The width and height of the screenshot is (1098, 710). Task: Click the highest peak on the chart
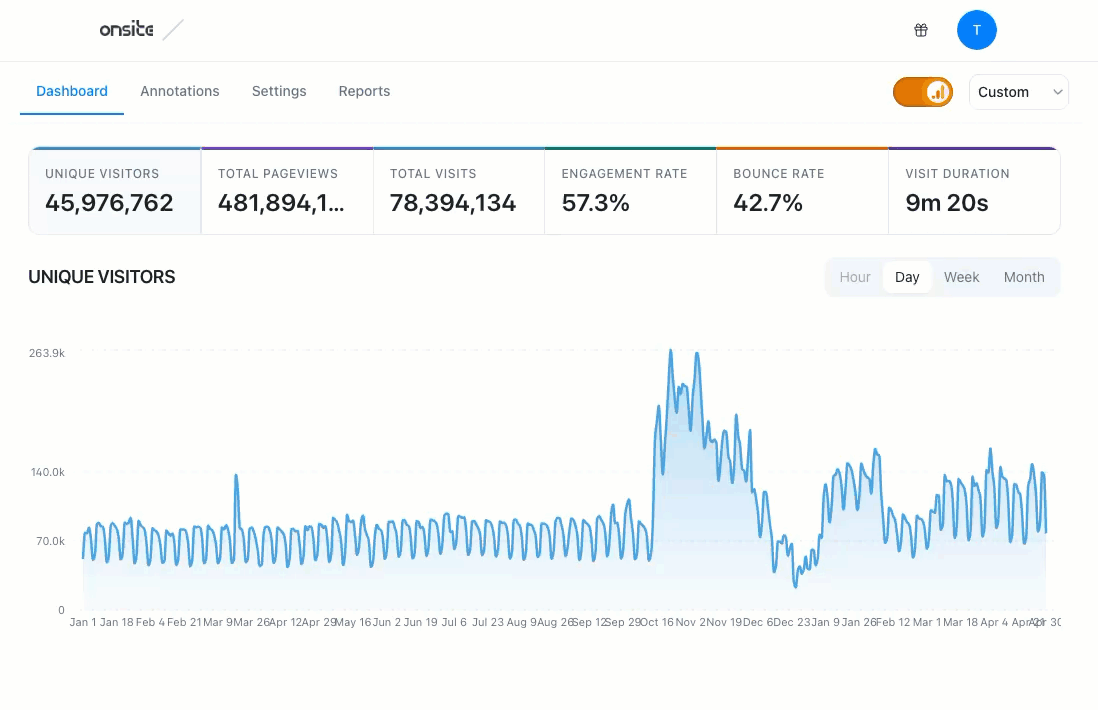(x=670, y=352)
